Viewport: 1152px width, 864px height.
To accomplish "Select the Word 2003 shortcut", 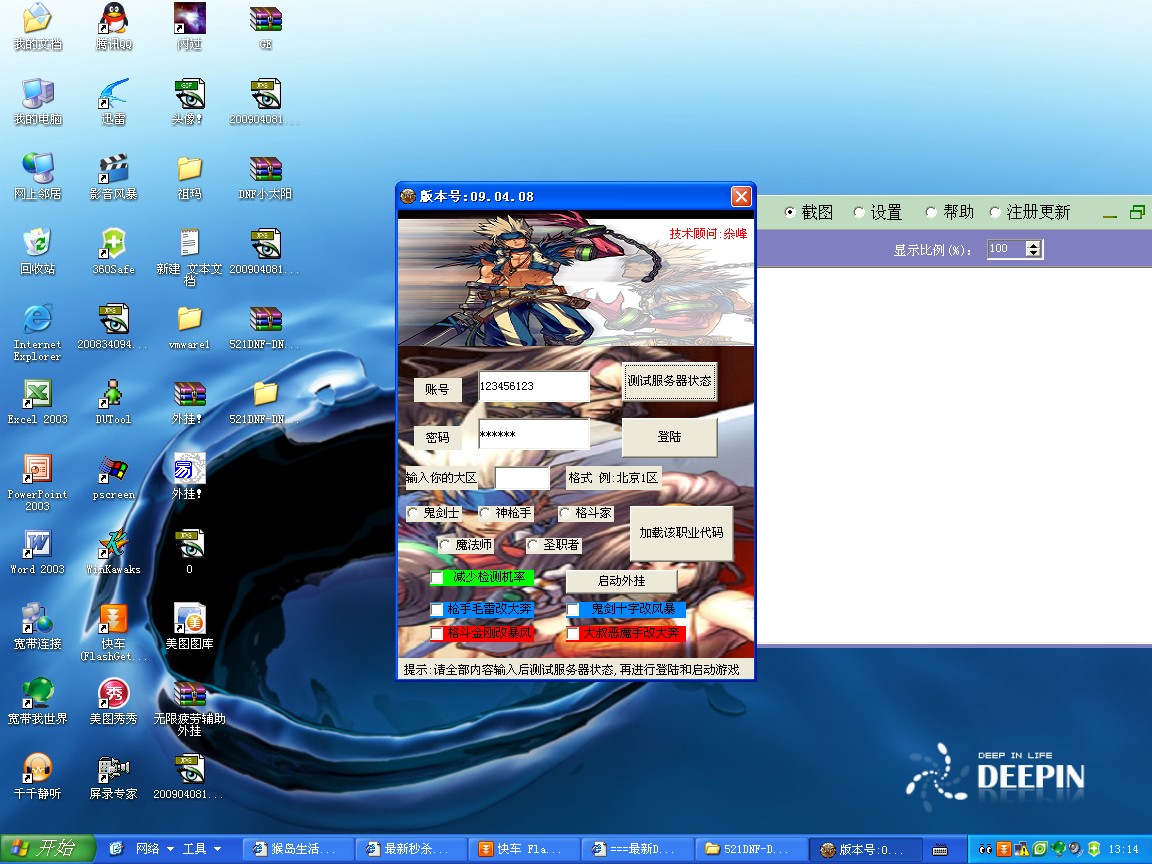I will [37, 551].
